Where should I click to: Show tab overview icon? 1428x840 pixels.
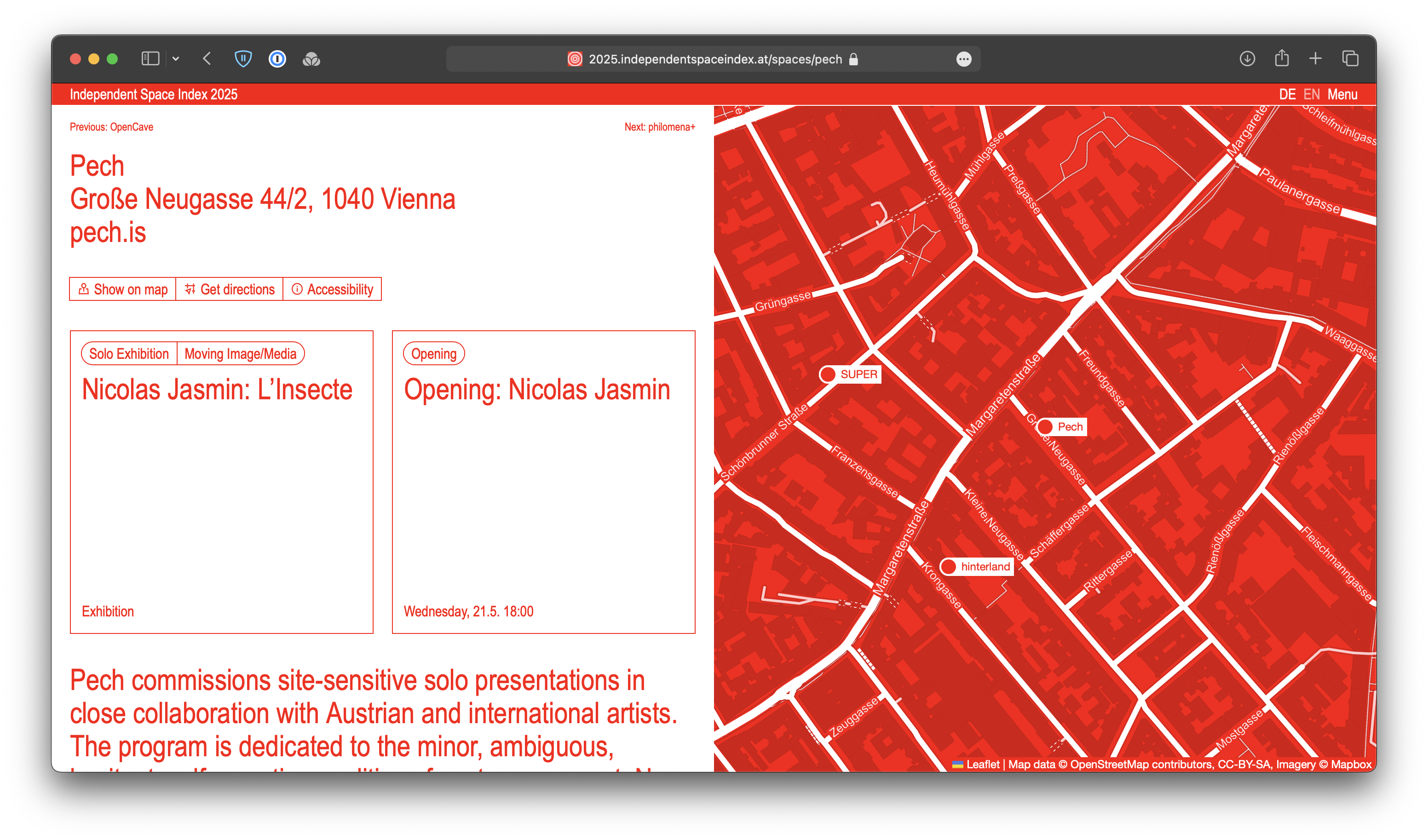point(1350,59)
